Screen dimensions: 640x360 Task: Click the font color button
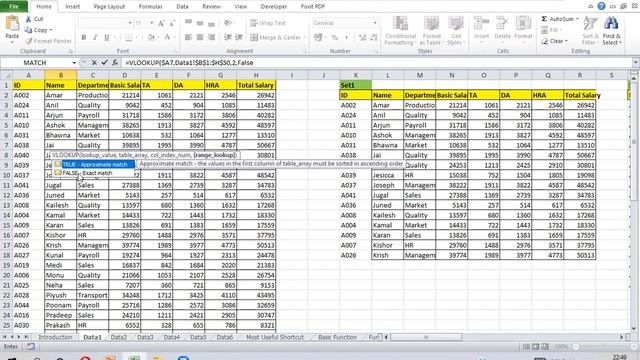coord(167,38)
